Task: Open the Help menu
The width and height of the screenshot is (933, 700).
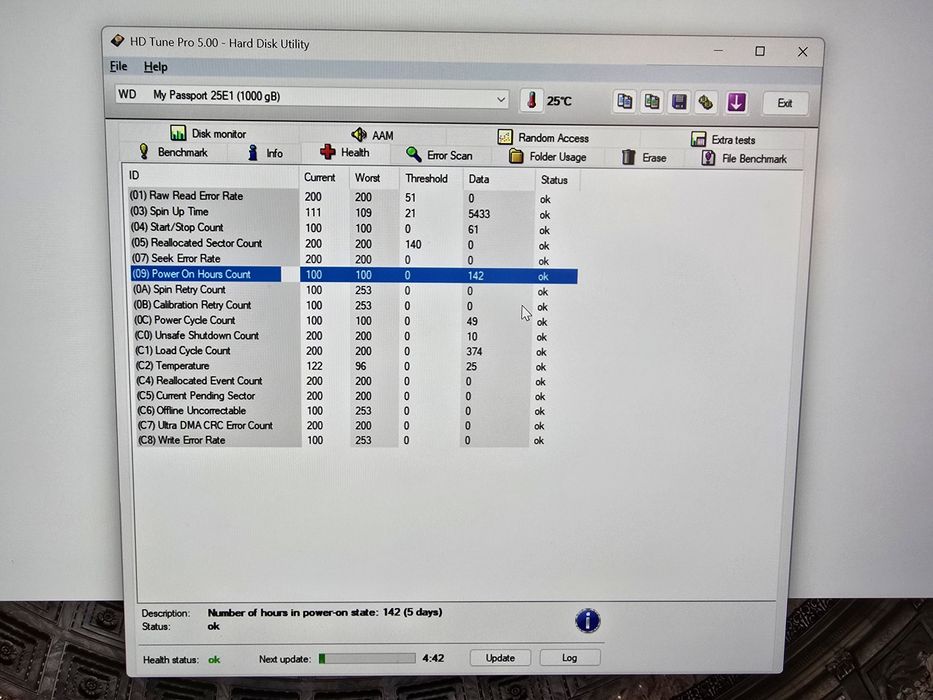Action: [x=155, y=67]
